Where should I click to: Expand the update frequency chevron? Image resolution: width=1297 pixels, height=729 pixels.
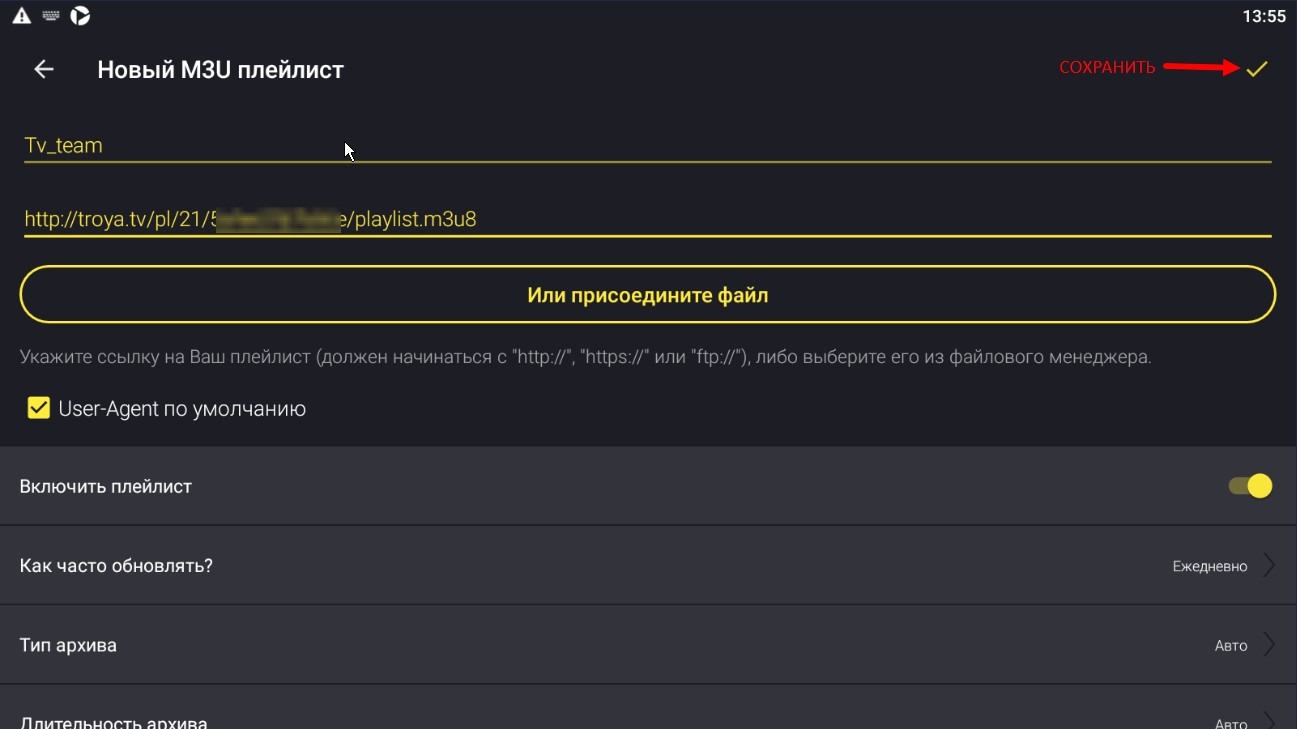point(1269,565)
